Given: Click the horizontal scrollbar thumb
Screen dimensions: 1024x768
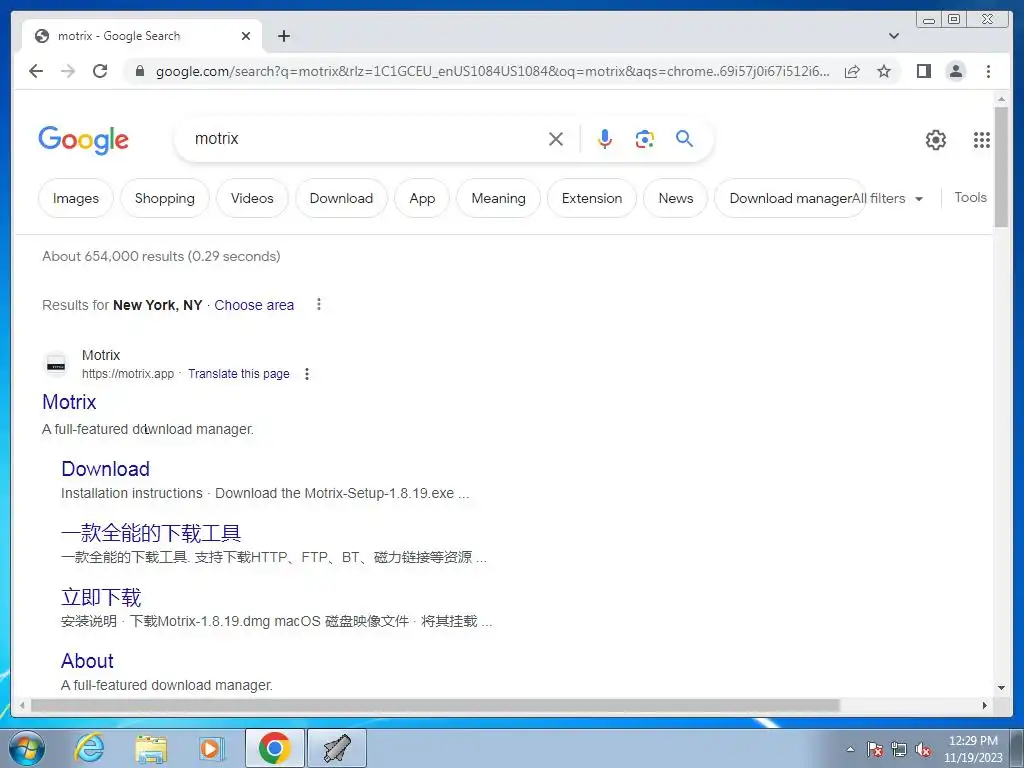Looking at the screenshot, I should (435, 705).
